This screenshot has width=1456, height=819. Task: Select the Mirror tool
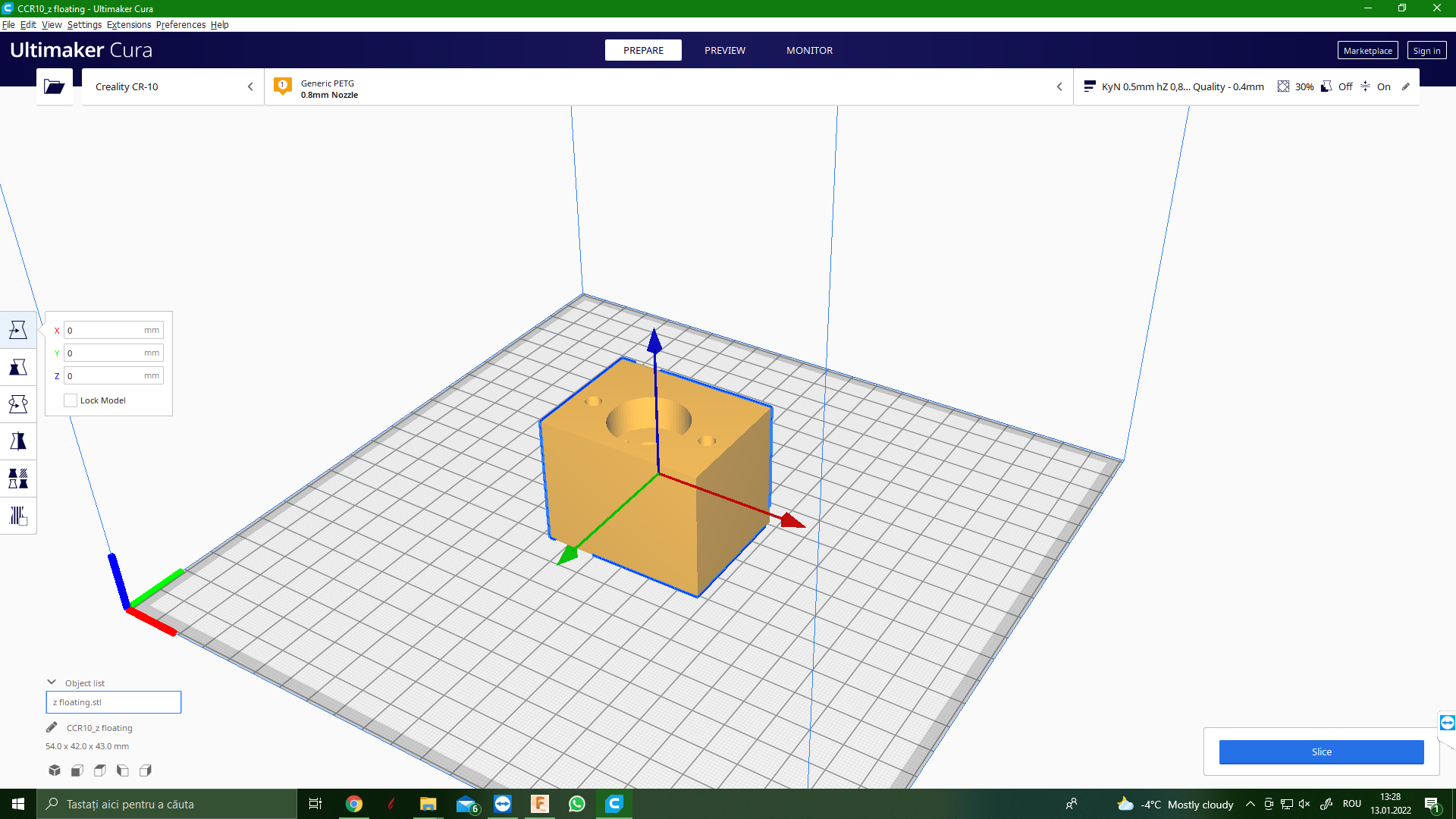(x=18, y=441)
